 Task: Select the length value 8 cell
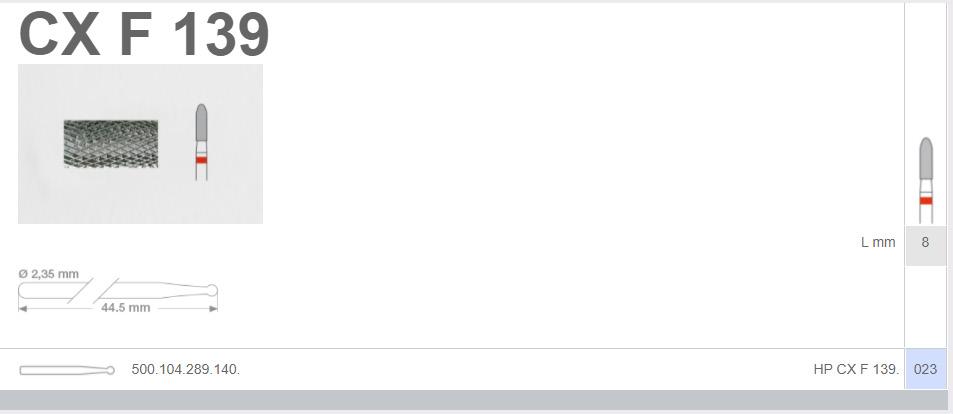[x=925, y=243]
